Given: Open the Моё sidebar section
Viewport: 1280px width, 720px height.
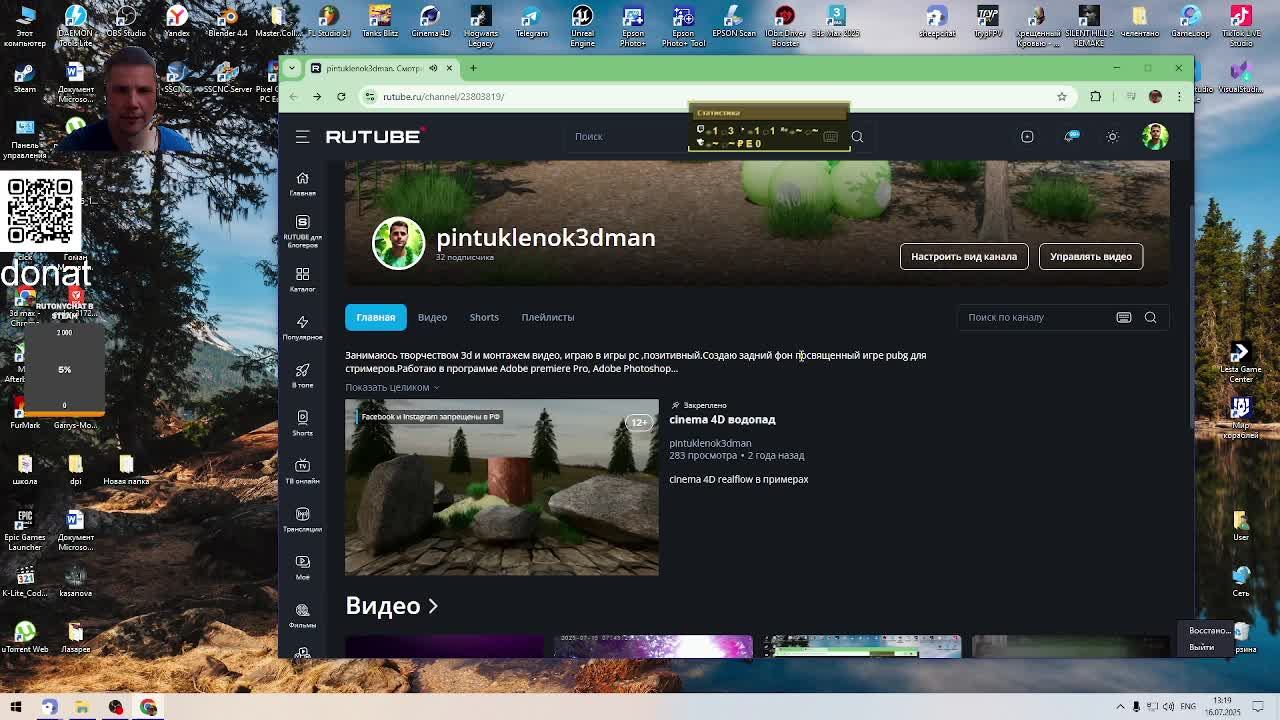Looking at the screenshot, I should coord(302,567).
